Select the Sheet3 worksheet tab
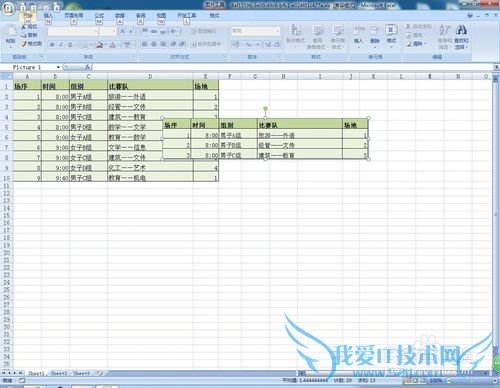The image size is (500, 388). [82, 373]
